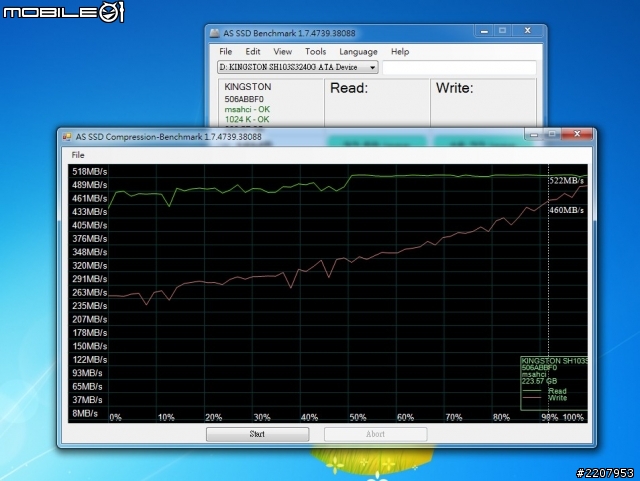640x481 pixels.
Task: Click the Compression-Benchmark title bar icon
Action: coord(67,137)
